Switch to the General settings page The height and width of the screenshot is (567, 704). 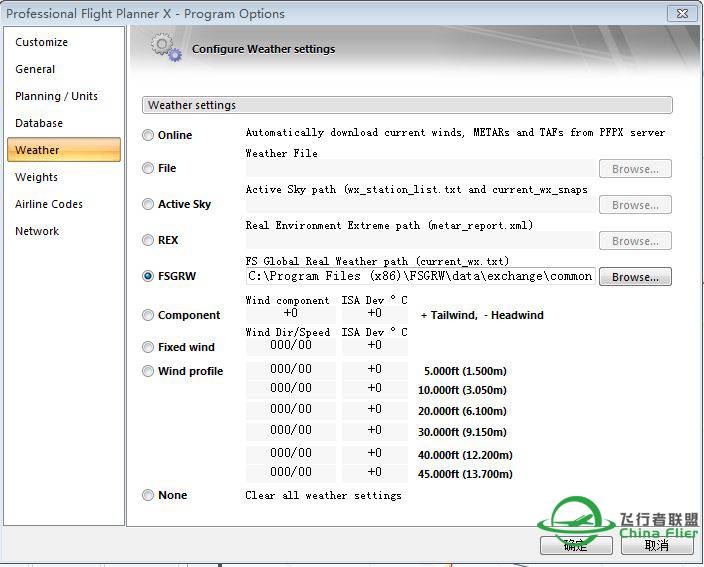coord(35,69)
